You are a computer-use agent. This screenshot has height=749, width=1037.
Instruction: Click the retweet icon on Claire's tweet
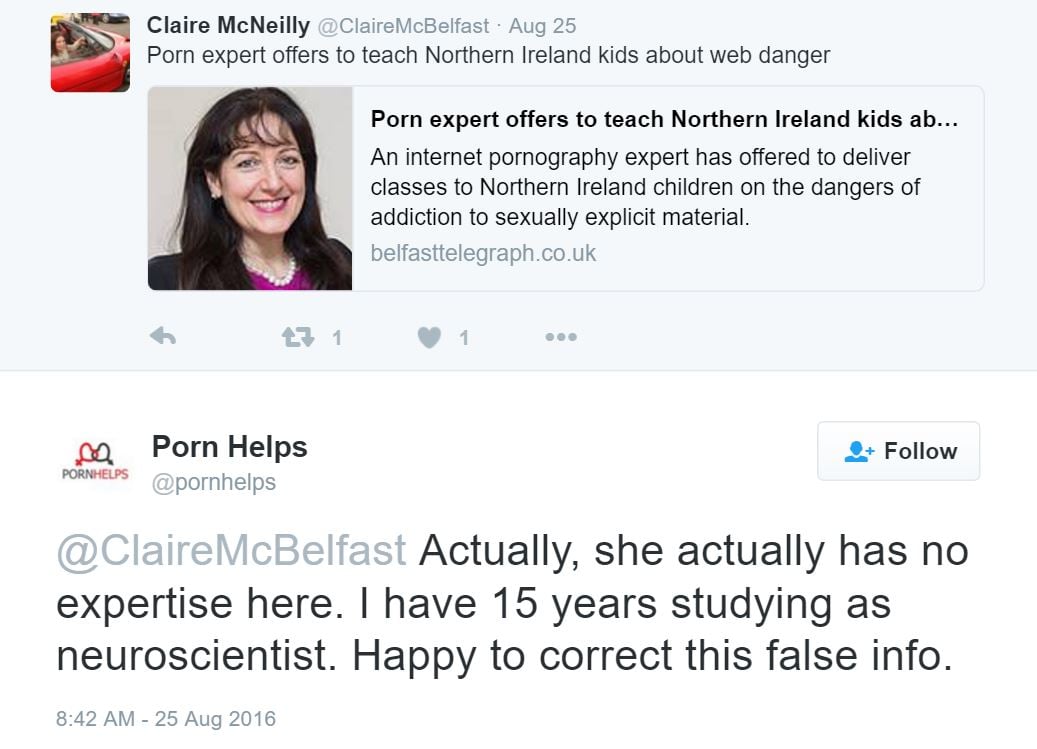[297, 338]
